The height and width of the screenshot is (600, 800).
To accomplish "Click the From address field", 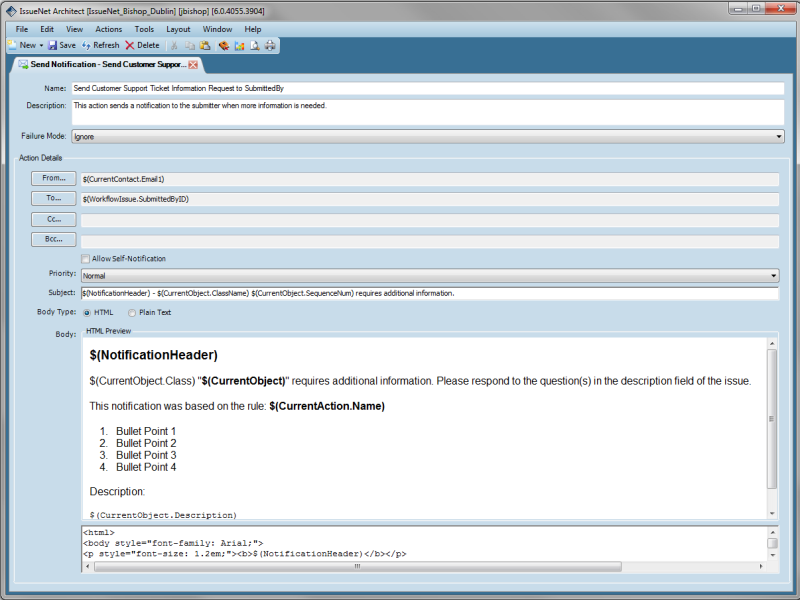I will [x=430, y=179].
